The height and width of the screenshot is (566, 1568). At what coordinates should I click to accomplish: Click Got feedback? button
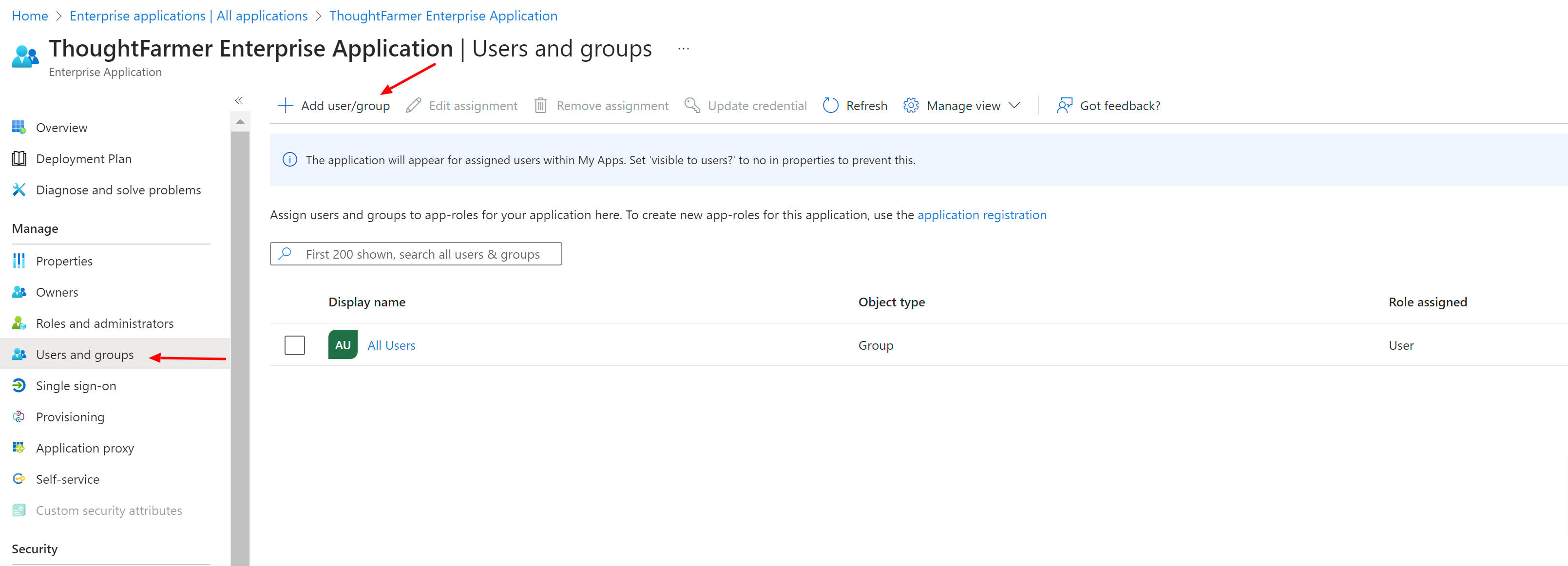1109,105
